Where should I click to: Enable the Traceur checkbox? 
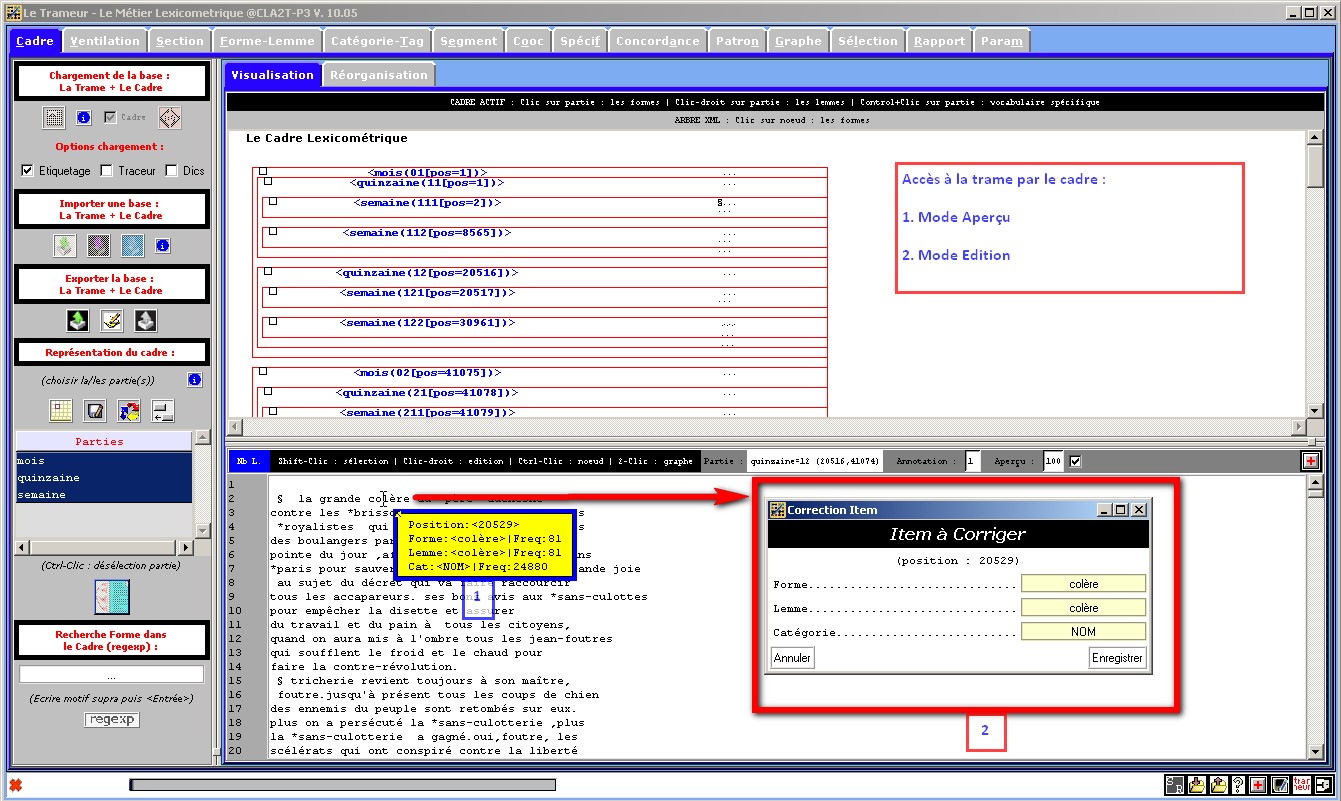click(x=107, y=171)
